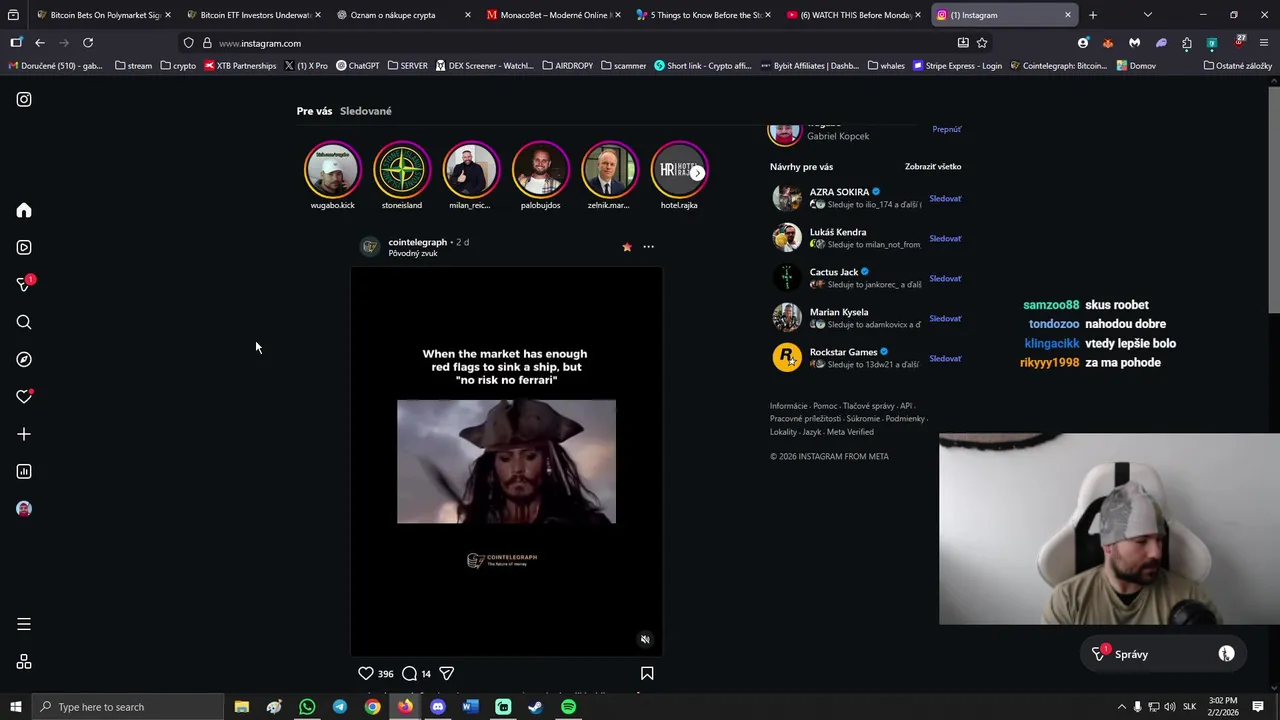Open the Správy messages floating button
This screenshot has height=720, width=1280.
point(1164,654)
